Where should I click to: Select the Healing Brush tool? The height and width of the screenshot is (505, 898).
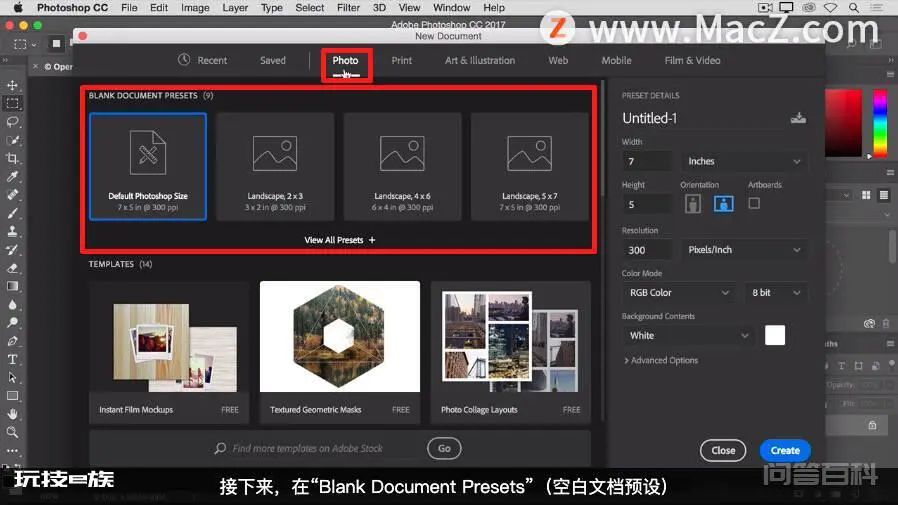coord(12,195)
